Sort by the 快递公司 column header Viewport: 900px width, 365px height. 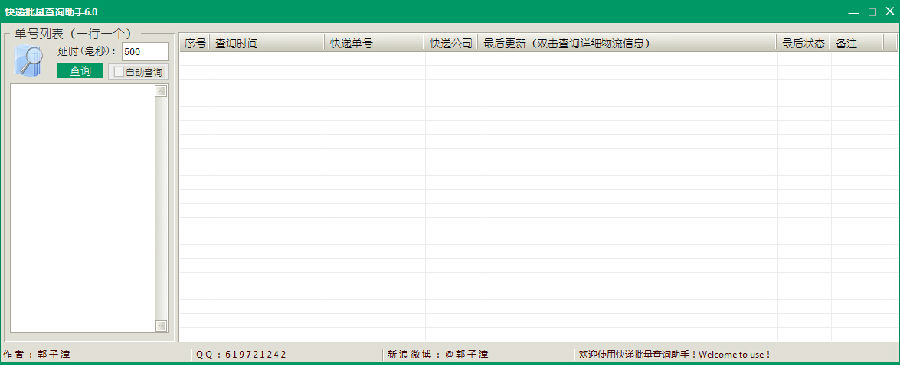click(x=451, y=43)
